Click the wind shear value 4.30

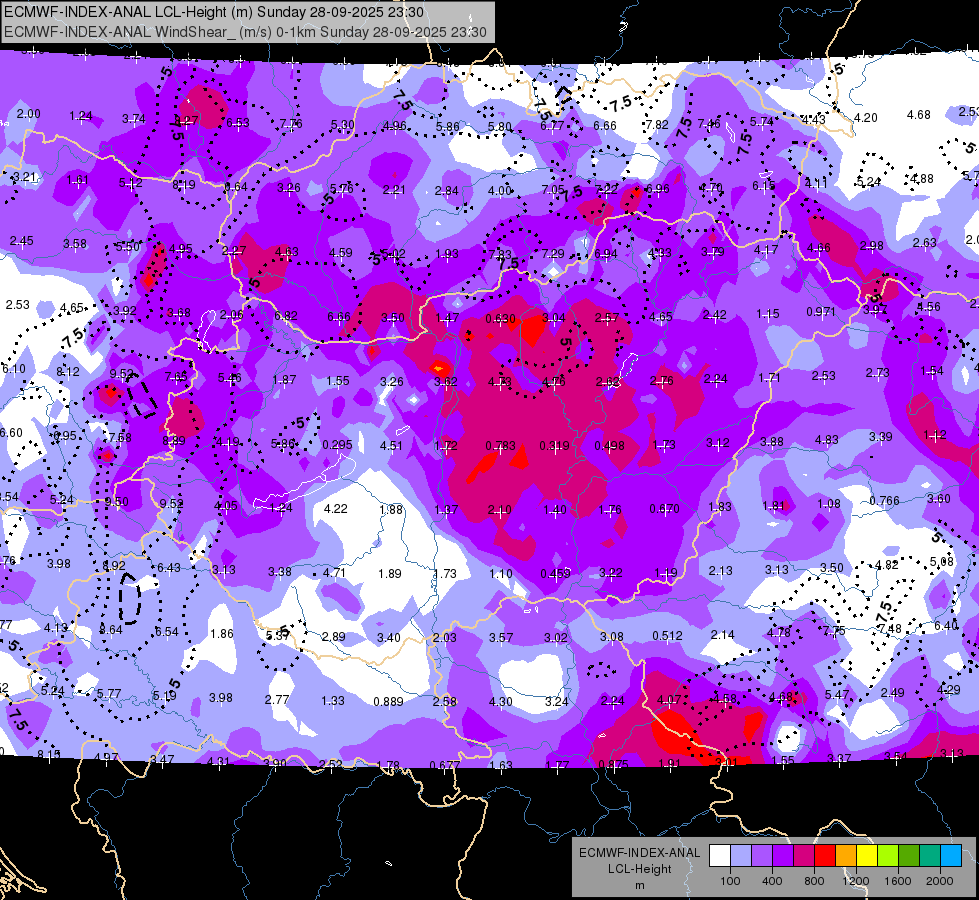pos(501,701)
